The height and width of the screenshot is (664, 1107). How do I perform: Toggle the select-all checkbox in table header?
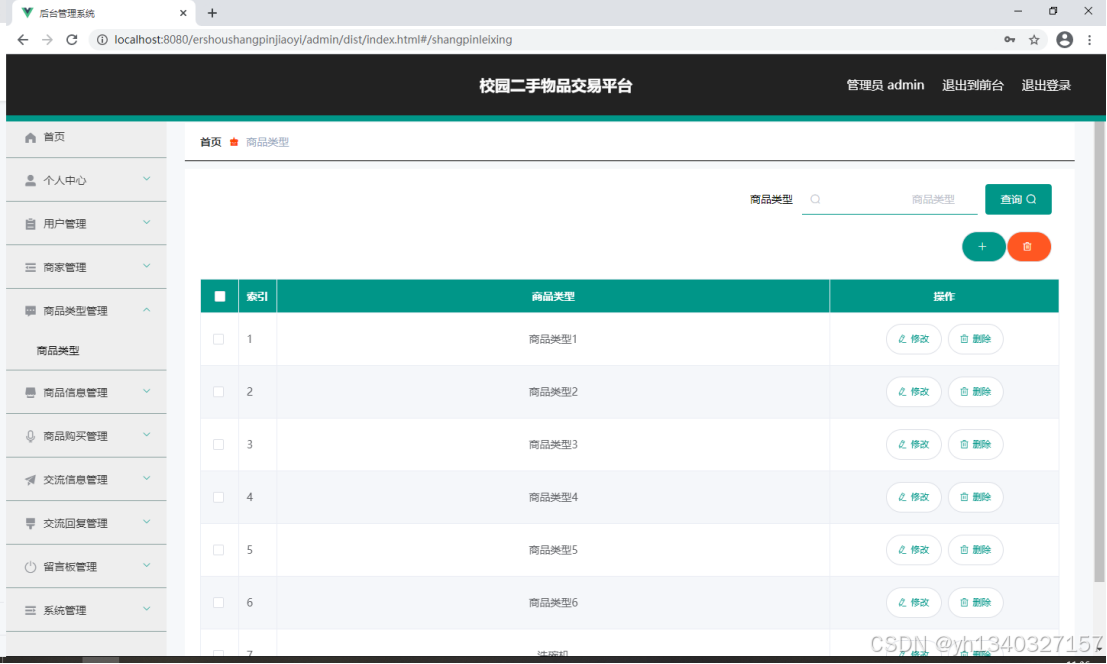(220, 296)
